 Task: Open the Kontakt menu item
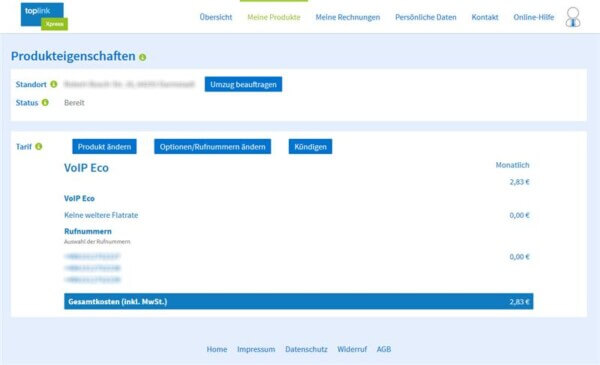click(x=485, y=17)
